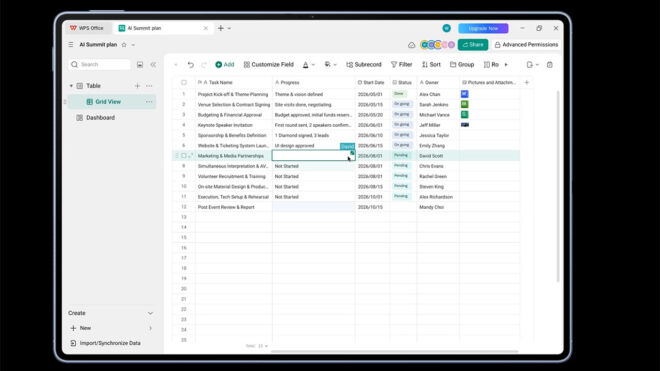Open Jeff Miller row image attachment
660x371 pixels.
pos(465,125)
